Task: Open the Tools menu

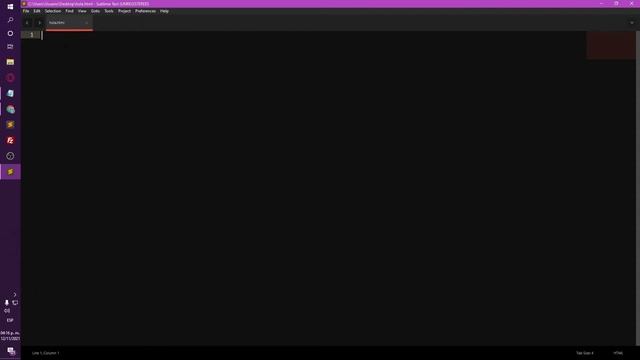Action: pos(109,11)
